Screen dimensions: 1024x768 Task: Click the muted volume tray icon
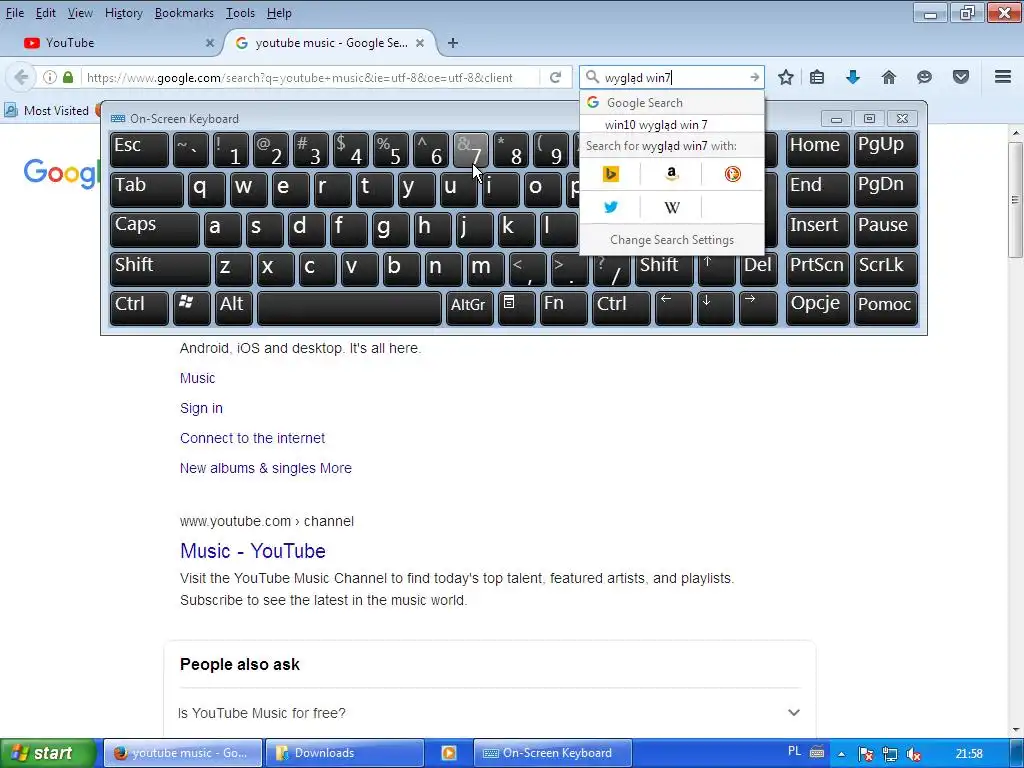(914, 754)
